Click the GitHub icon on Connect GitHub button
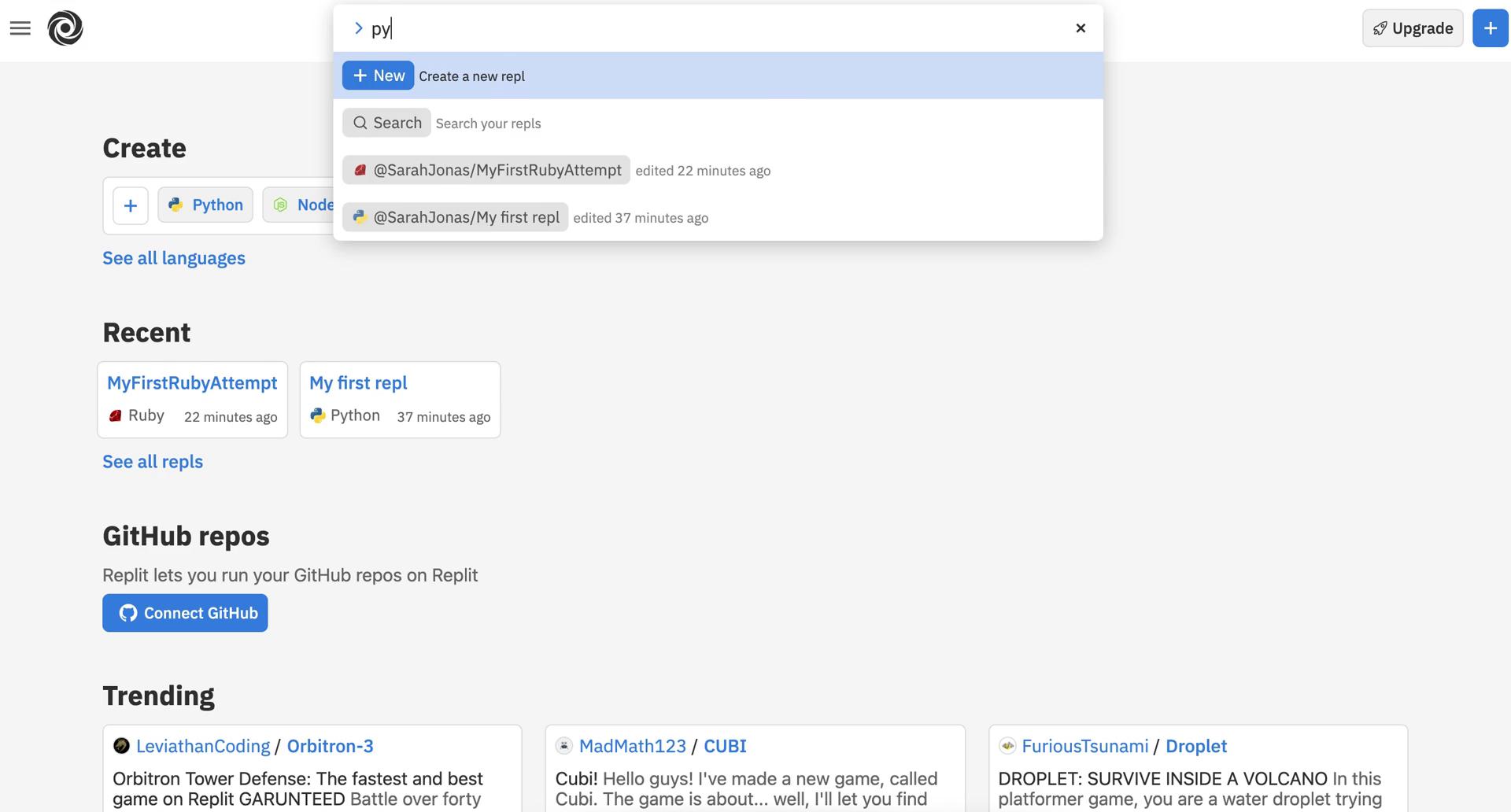The width and height of the screenshot is (1511, 812). pyautogui.click(x=127, y=613)
